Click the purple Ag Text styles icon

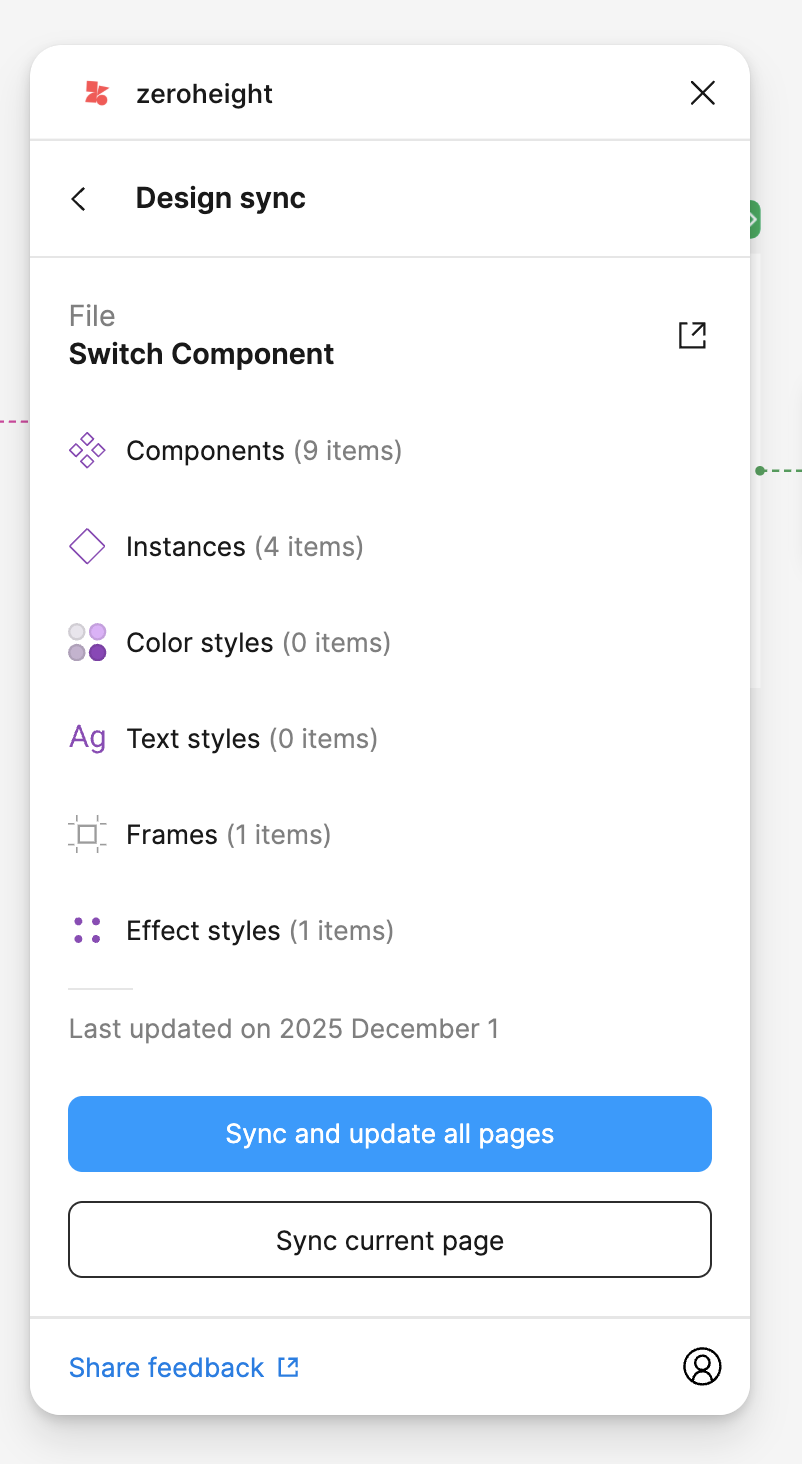pos(87,738)
